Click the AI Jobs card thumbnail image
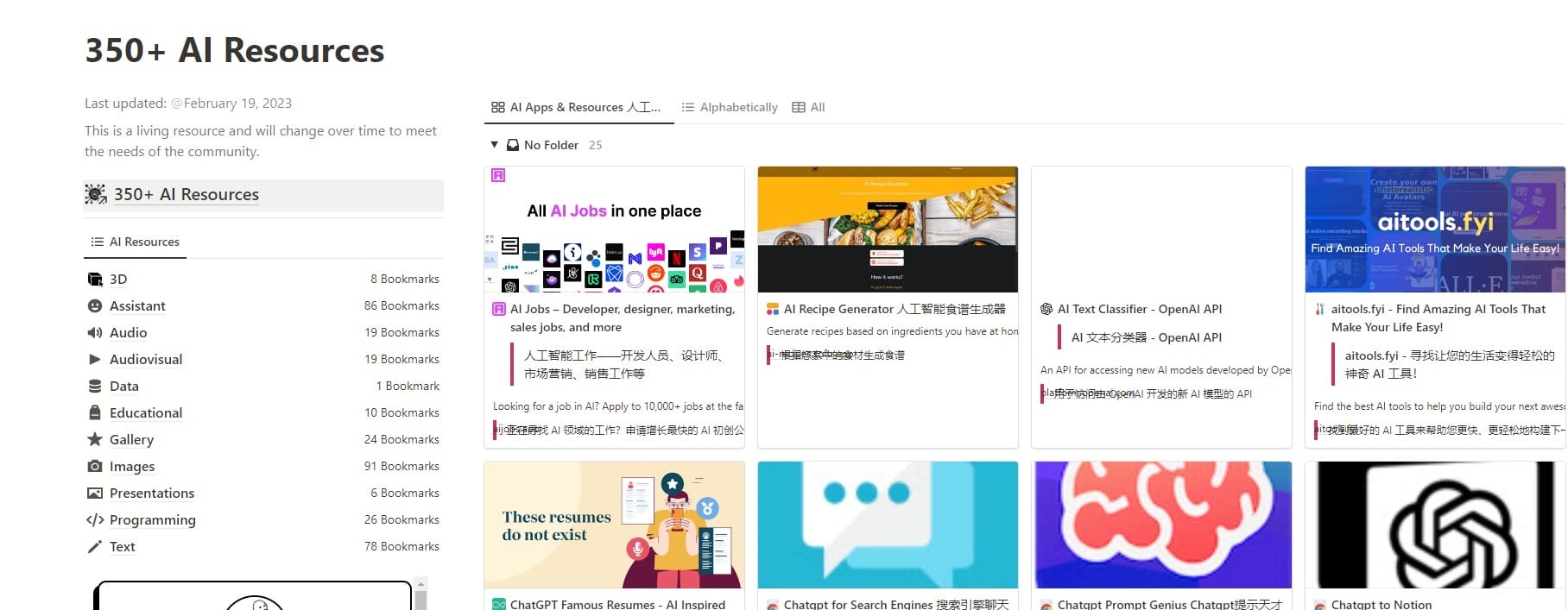Viewport: 1568px width, 610px height. (x=614, y=230)
